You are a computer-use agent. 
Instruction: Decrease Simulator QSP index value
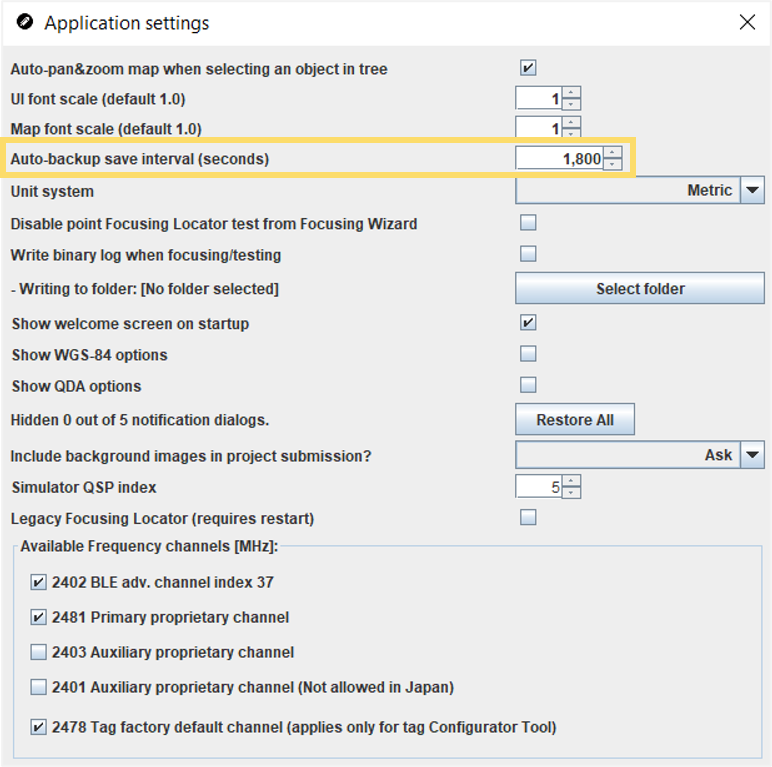[x=571, y=492]
